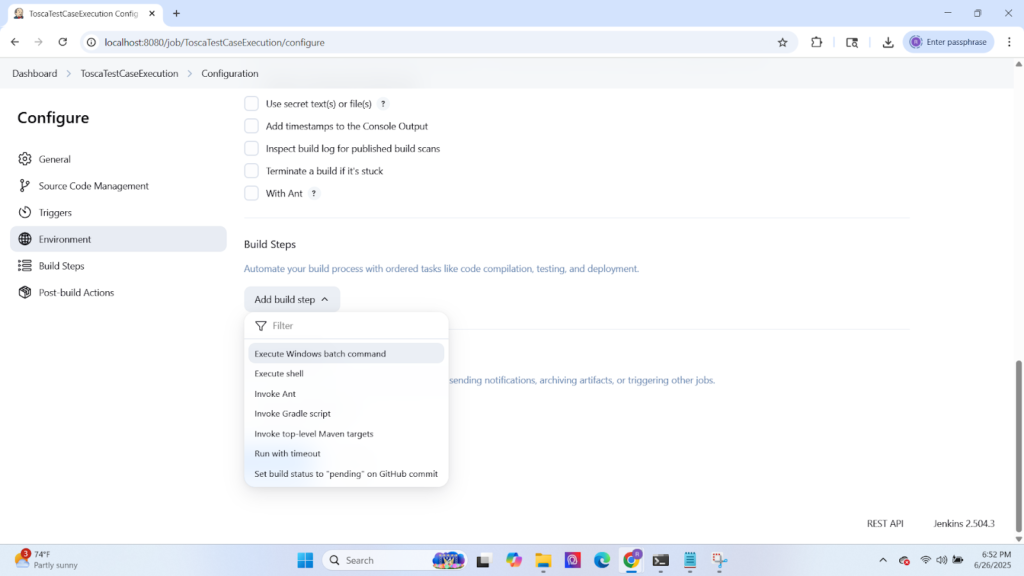Screen dimensions: 1024x576
Task: Check Terminate a build if it's stuck
Action: (x=251, y=170)
